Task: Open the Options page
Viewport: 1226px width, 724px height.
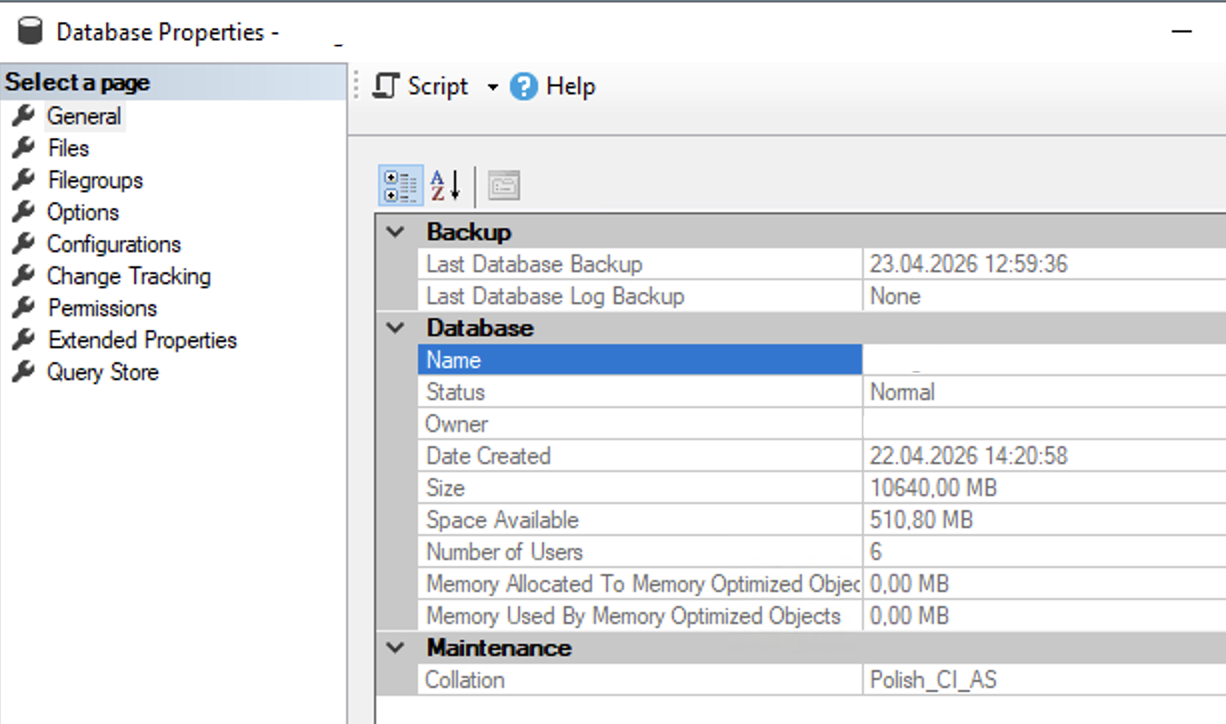Action: point(81,212)
